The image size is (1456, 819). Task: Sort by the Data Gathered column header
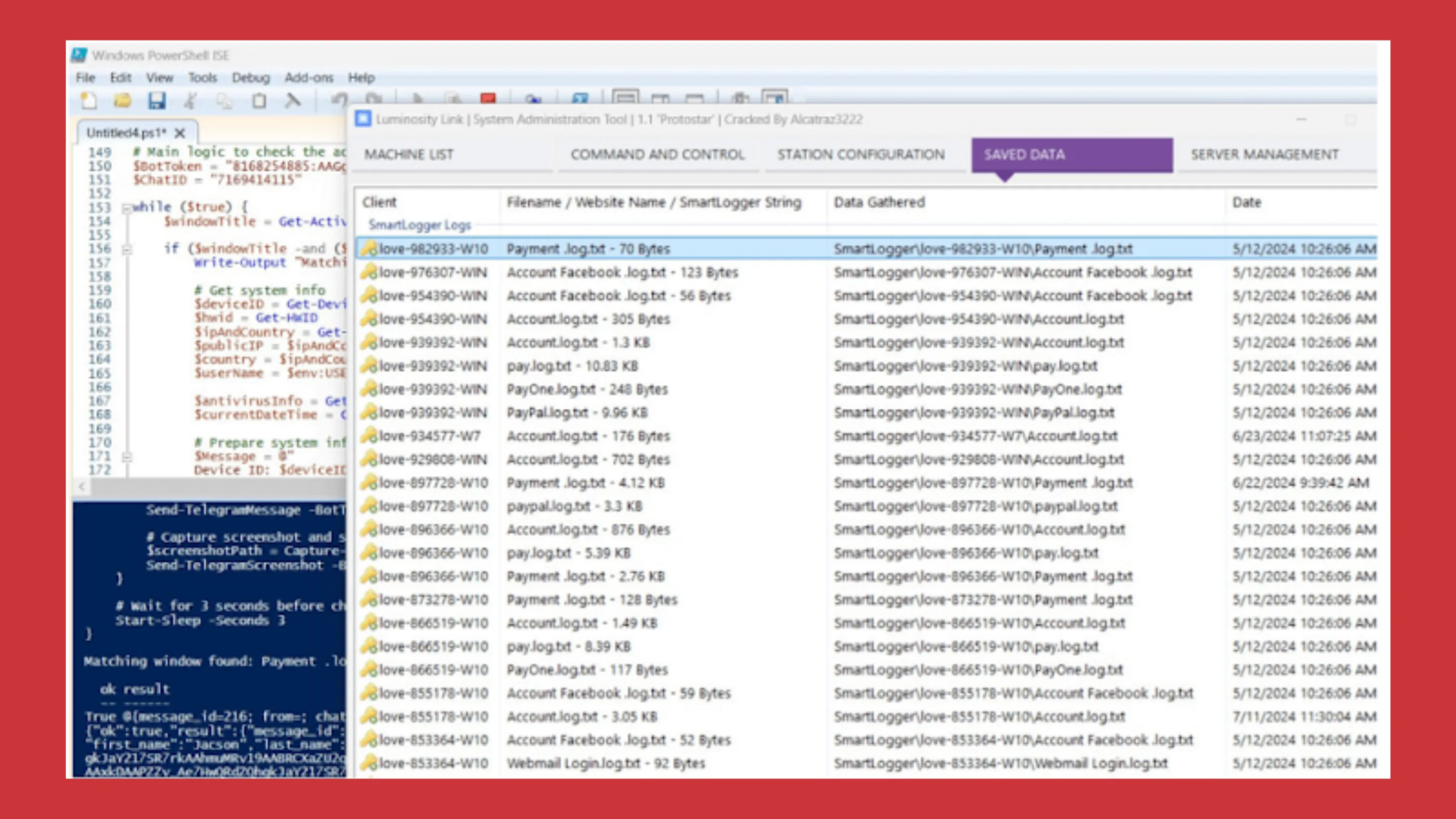pyautogui.click(x=1025, y=202)
